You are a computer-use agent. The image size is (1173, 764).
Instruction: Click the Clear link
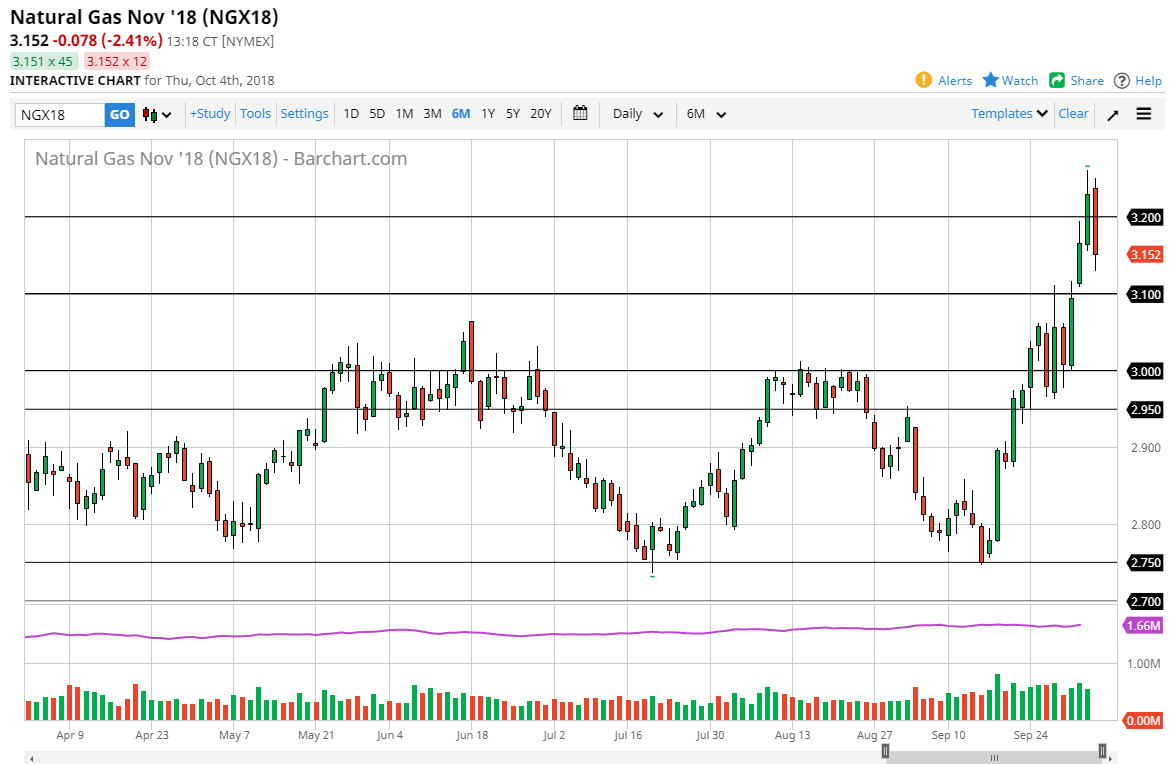pos(1073,113)
